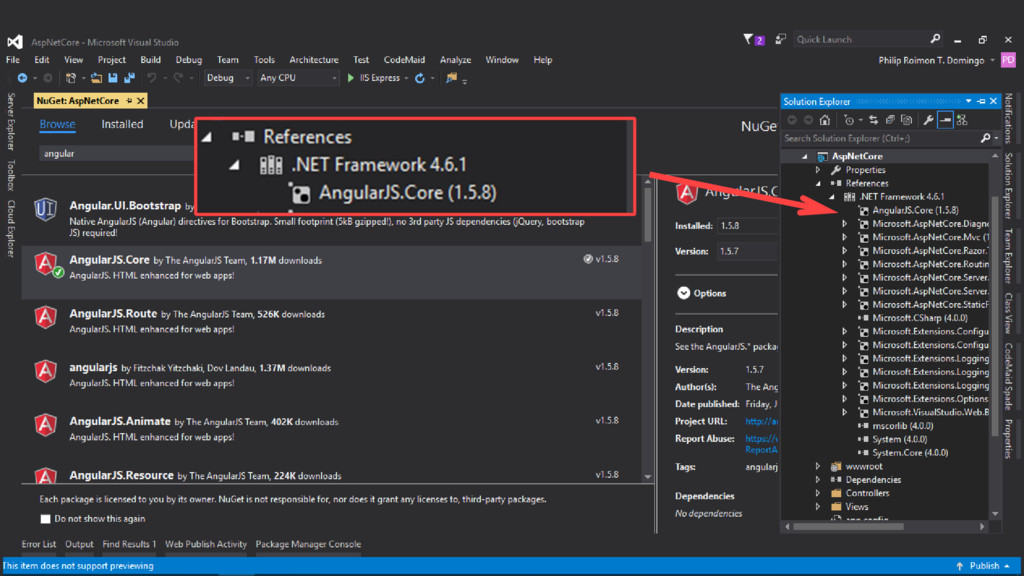
Task: Click the Redo arrow icon
Action: [x=178, y=78]
